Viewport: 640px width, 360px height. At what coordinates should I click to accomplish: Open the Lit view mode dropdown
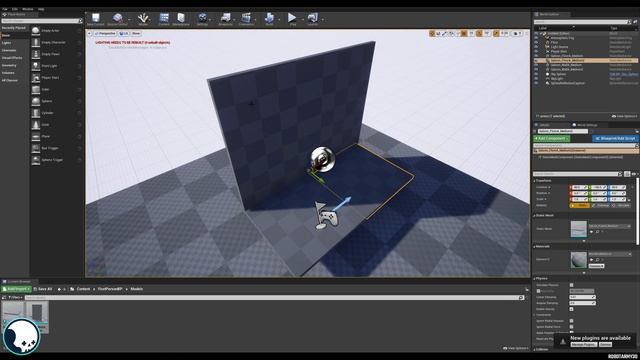coord(124,33)
